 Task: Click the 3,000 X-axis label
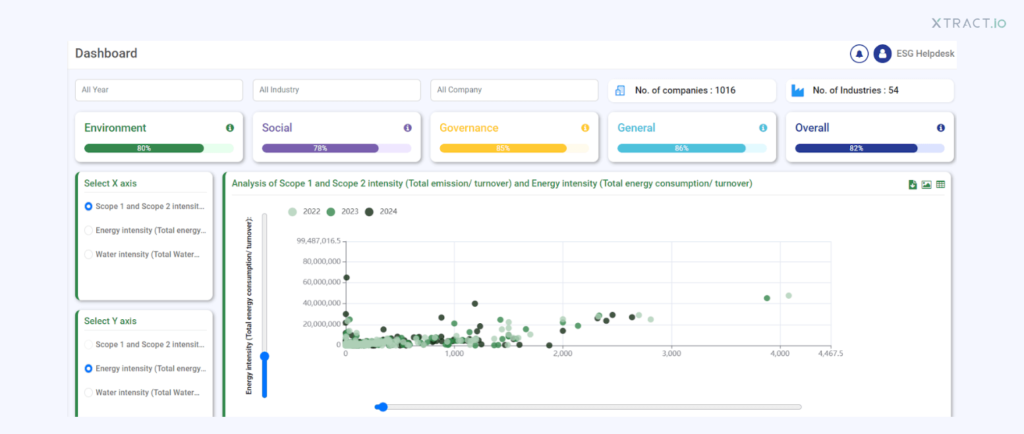tap(671, 353)
